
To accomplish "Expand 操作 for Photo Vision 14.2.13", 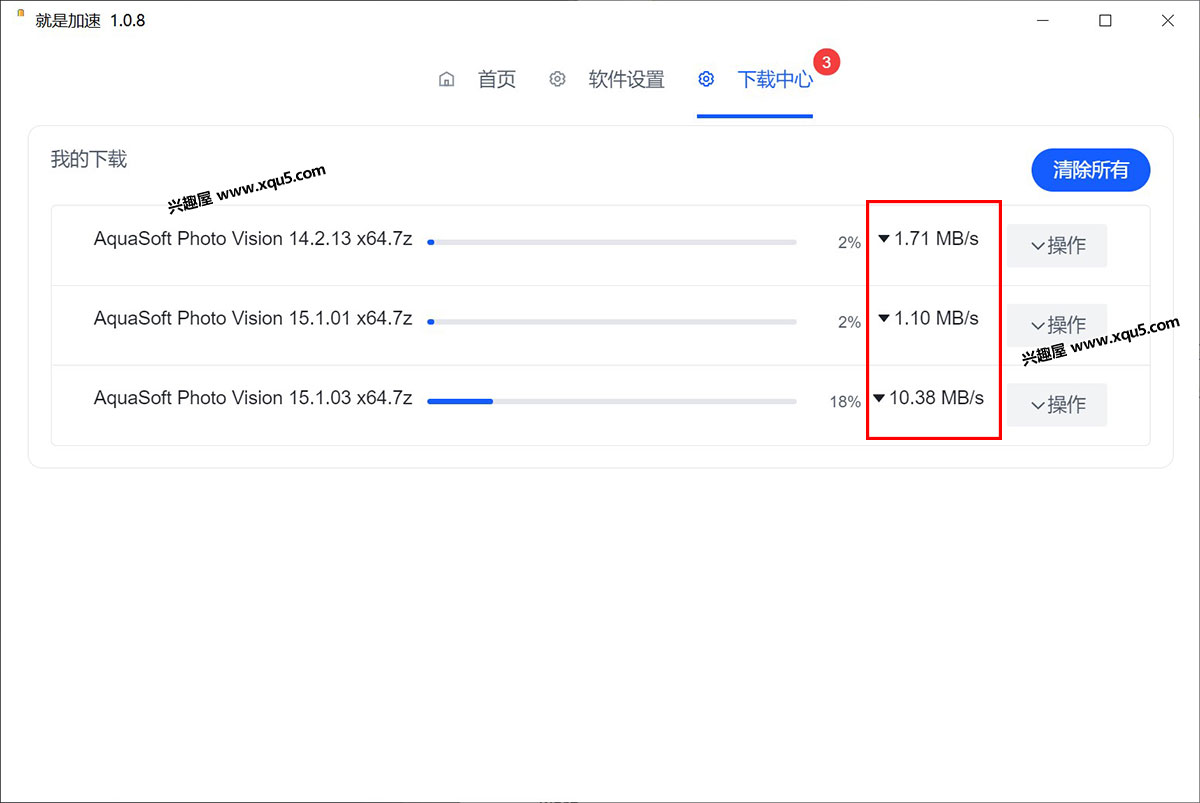I will (1057, 245).
